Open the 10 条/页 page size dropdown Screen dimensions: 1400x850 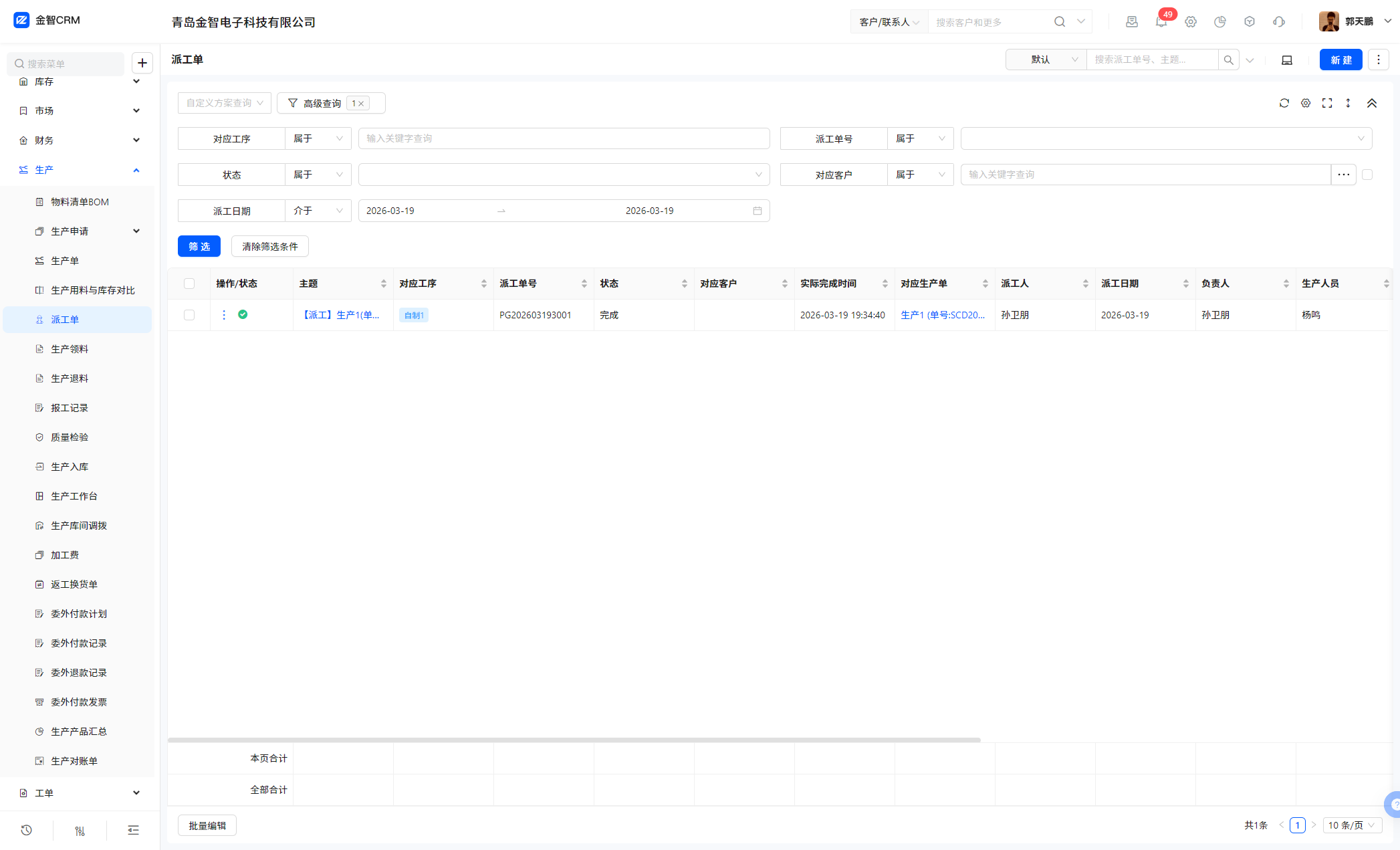coord(1351,825)
